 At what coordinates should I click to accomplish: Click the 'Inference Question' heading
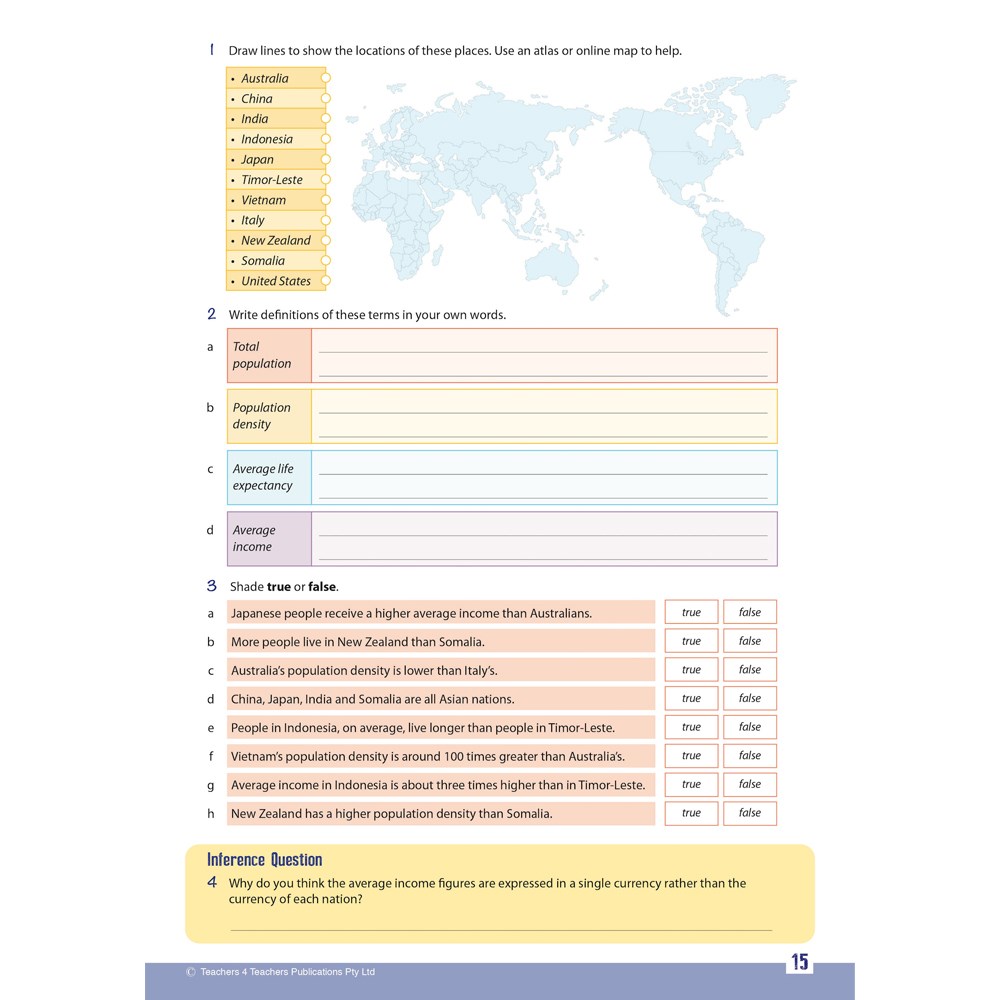[265, 860]
